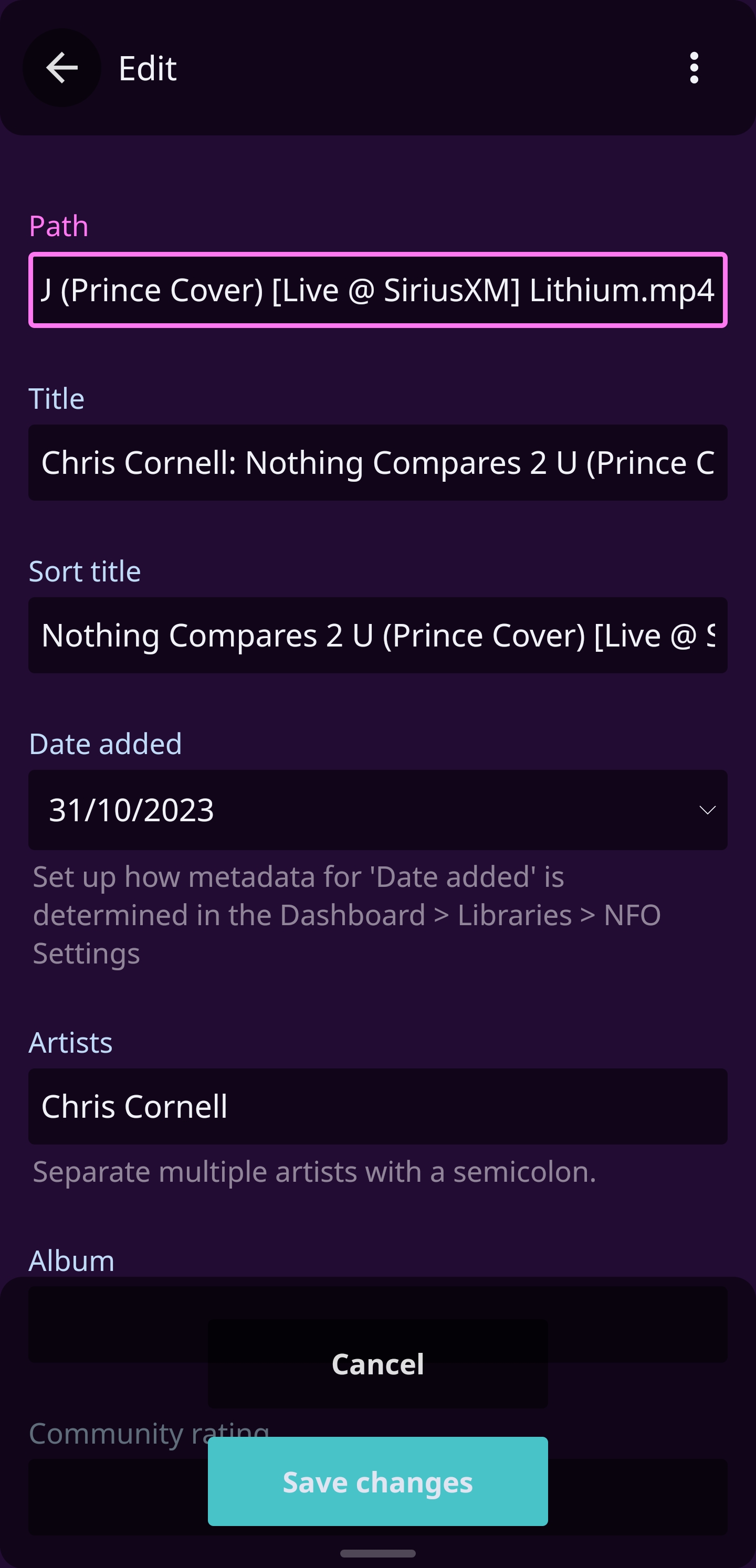Open the 31/10/2023 date picker value

[132, 810]
